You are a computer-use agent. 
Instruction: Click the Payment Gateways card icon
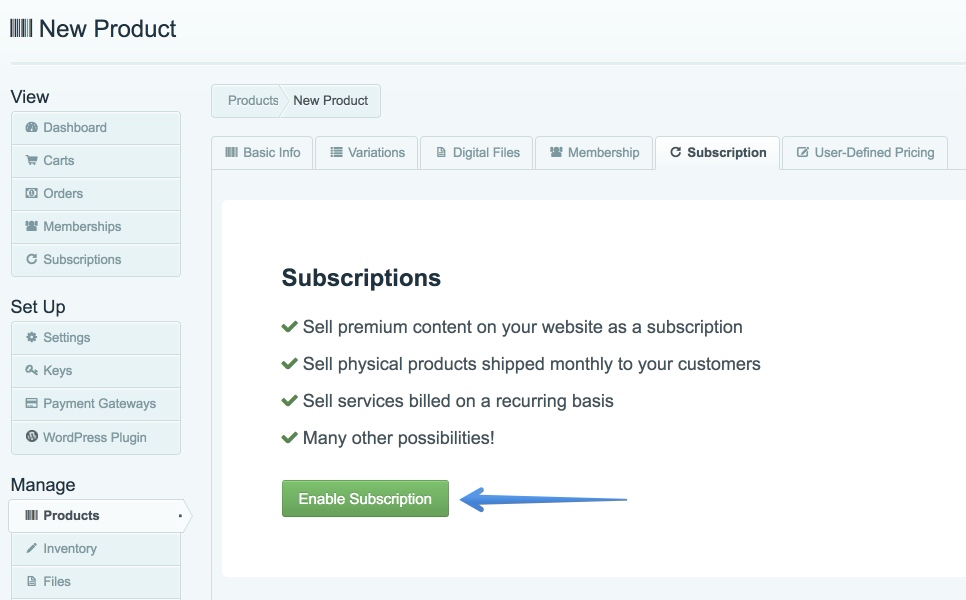[x=31, y=403]
